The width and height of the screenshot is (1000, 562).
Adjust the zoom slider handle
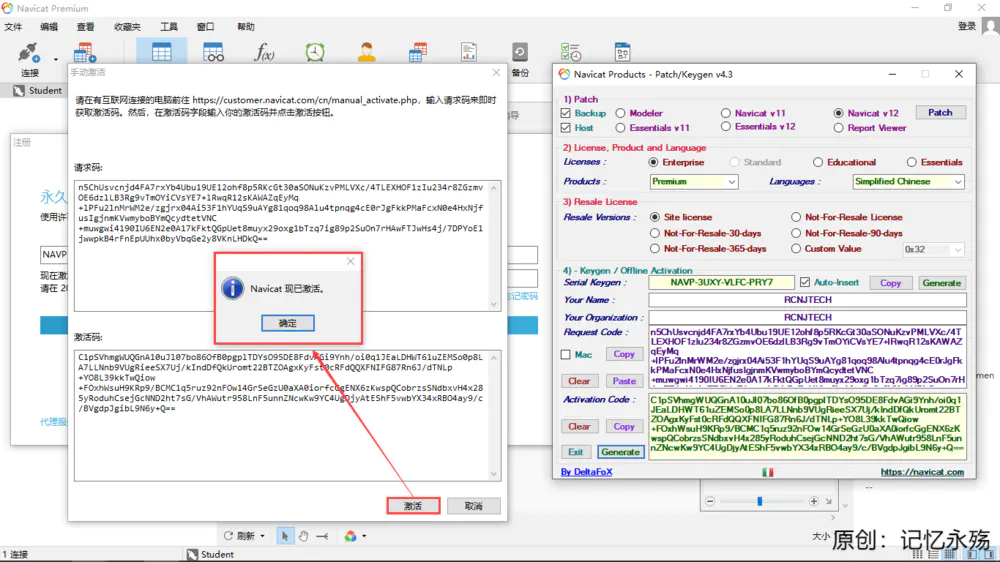click(760, 501)
